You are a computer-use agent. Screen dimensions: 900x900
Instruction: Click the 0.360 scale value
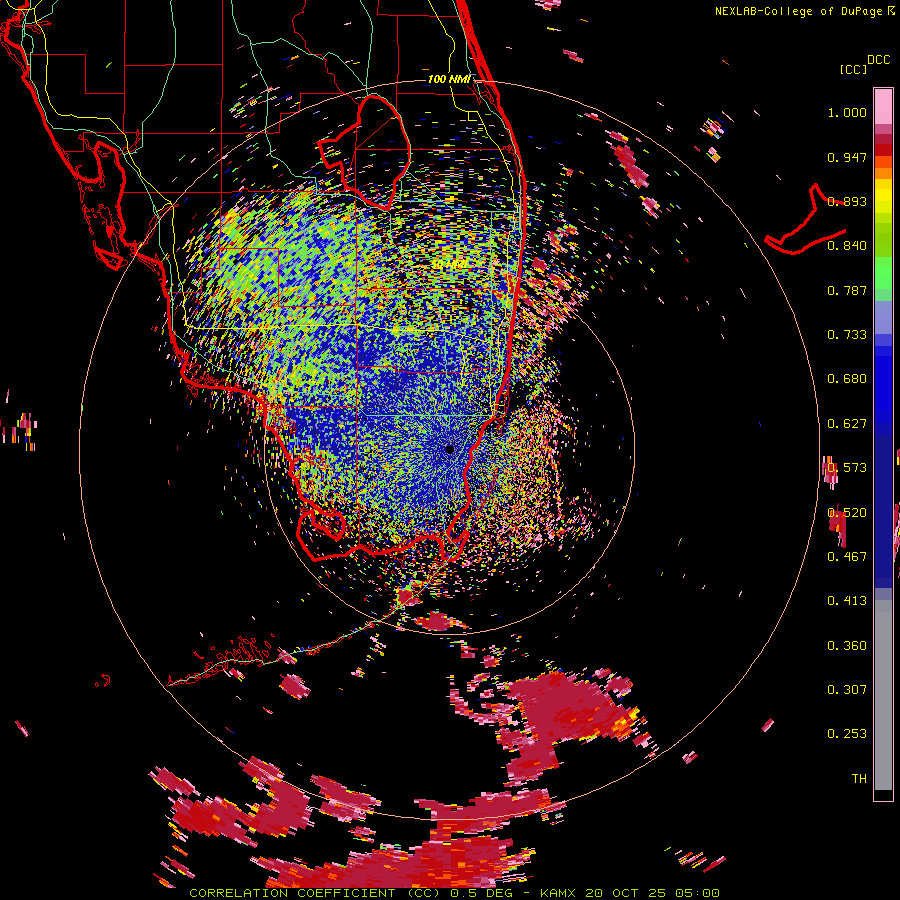(847, 646)
